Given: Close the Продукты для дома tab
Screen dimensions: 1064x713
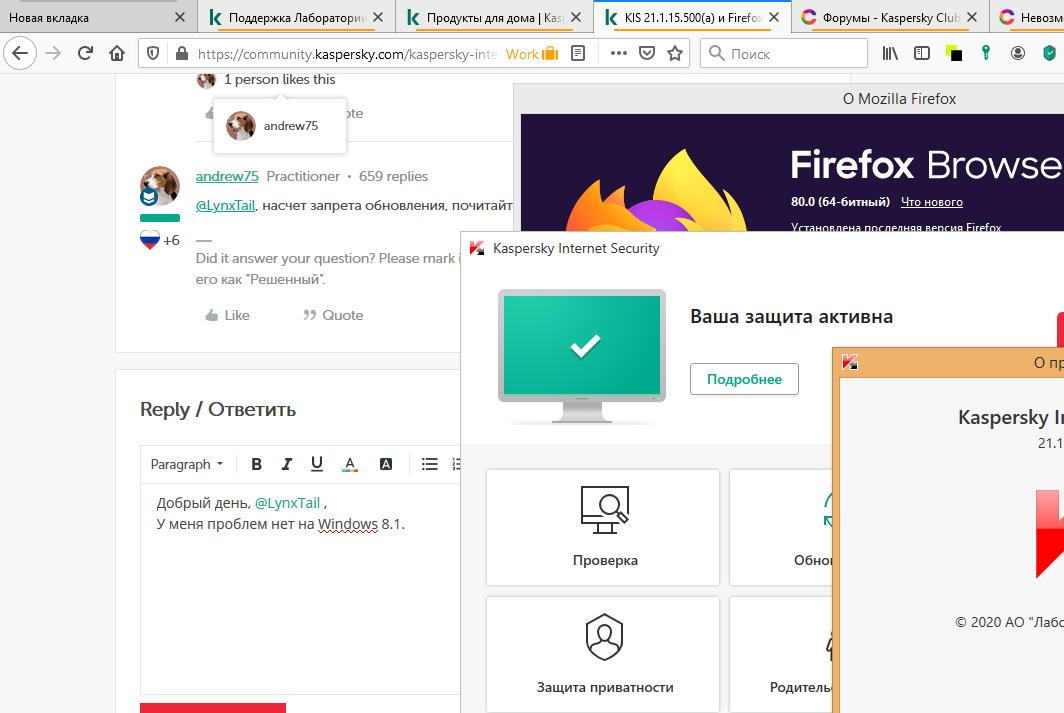Looking at the screenshot, I should [x=576, y=18].
